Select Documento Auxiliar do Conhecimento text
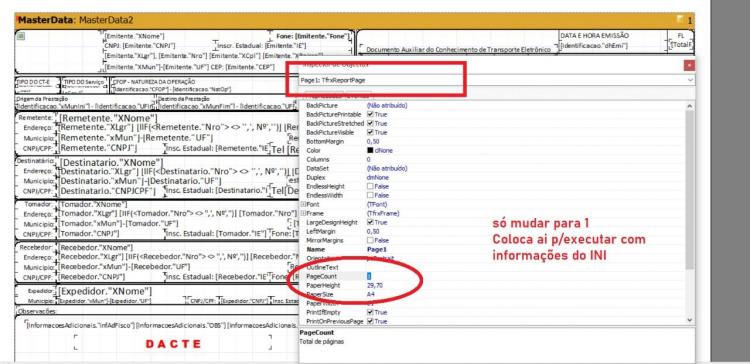This screenshot has height=364, width=750. 458,49
